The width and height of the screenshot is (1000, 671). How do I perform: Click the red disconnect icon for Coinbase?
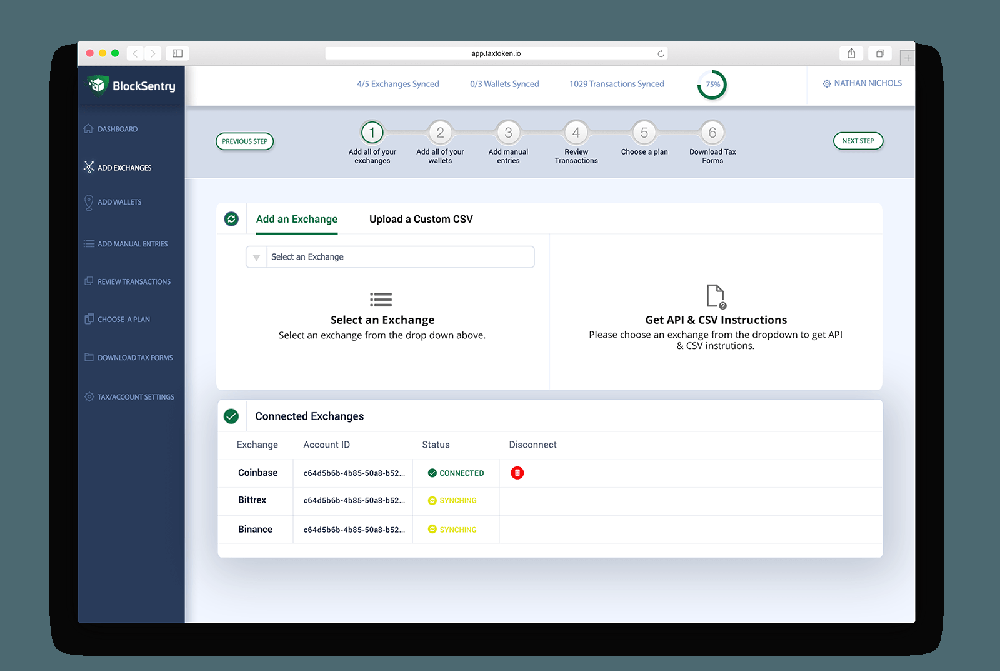pos(517,473)
